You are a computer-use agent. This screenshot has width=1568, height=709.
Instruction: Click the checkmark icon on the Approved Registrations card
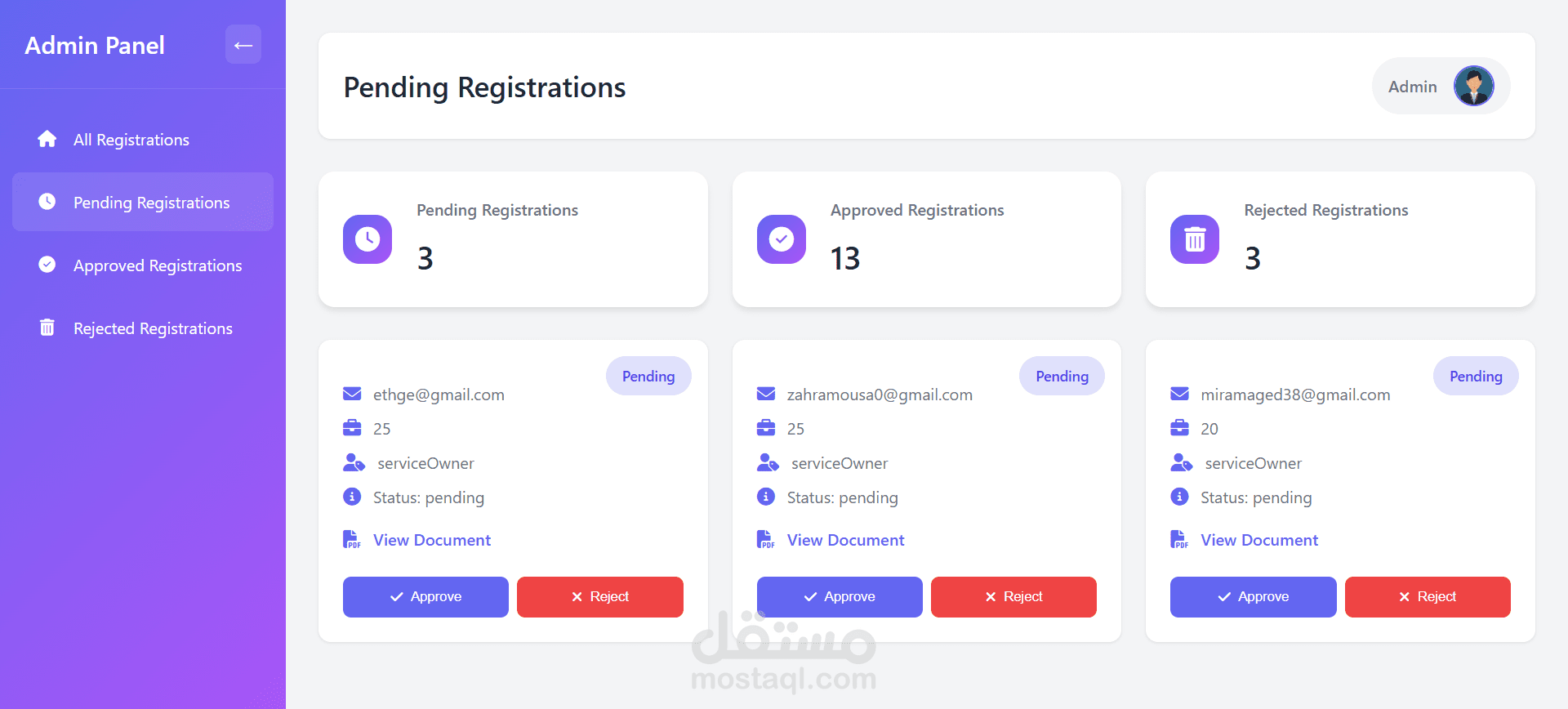pos(782,239)
